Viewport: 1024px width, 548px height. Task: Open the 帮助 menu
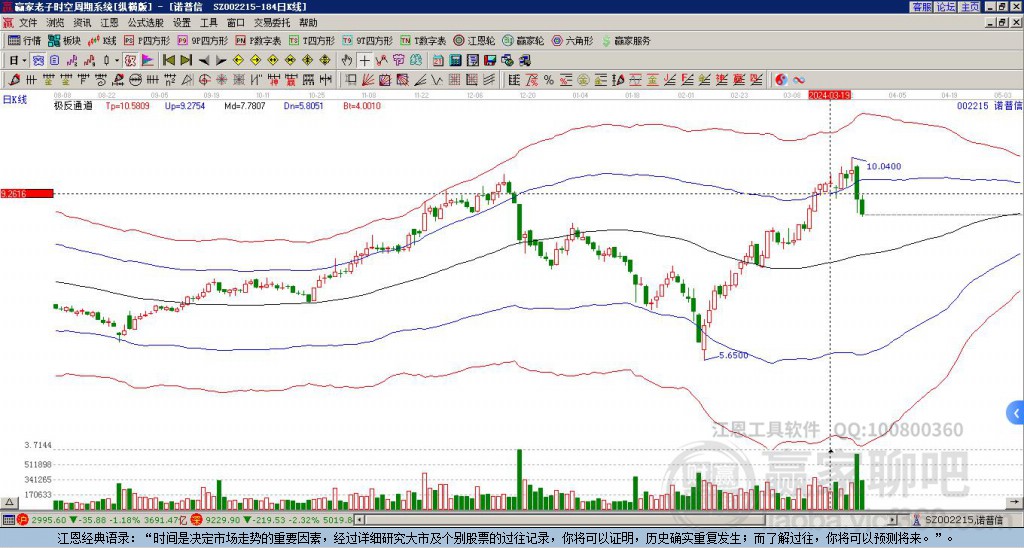pos(308,23)
